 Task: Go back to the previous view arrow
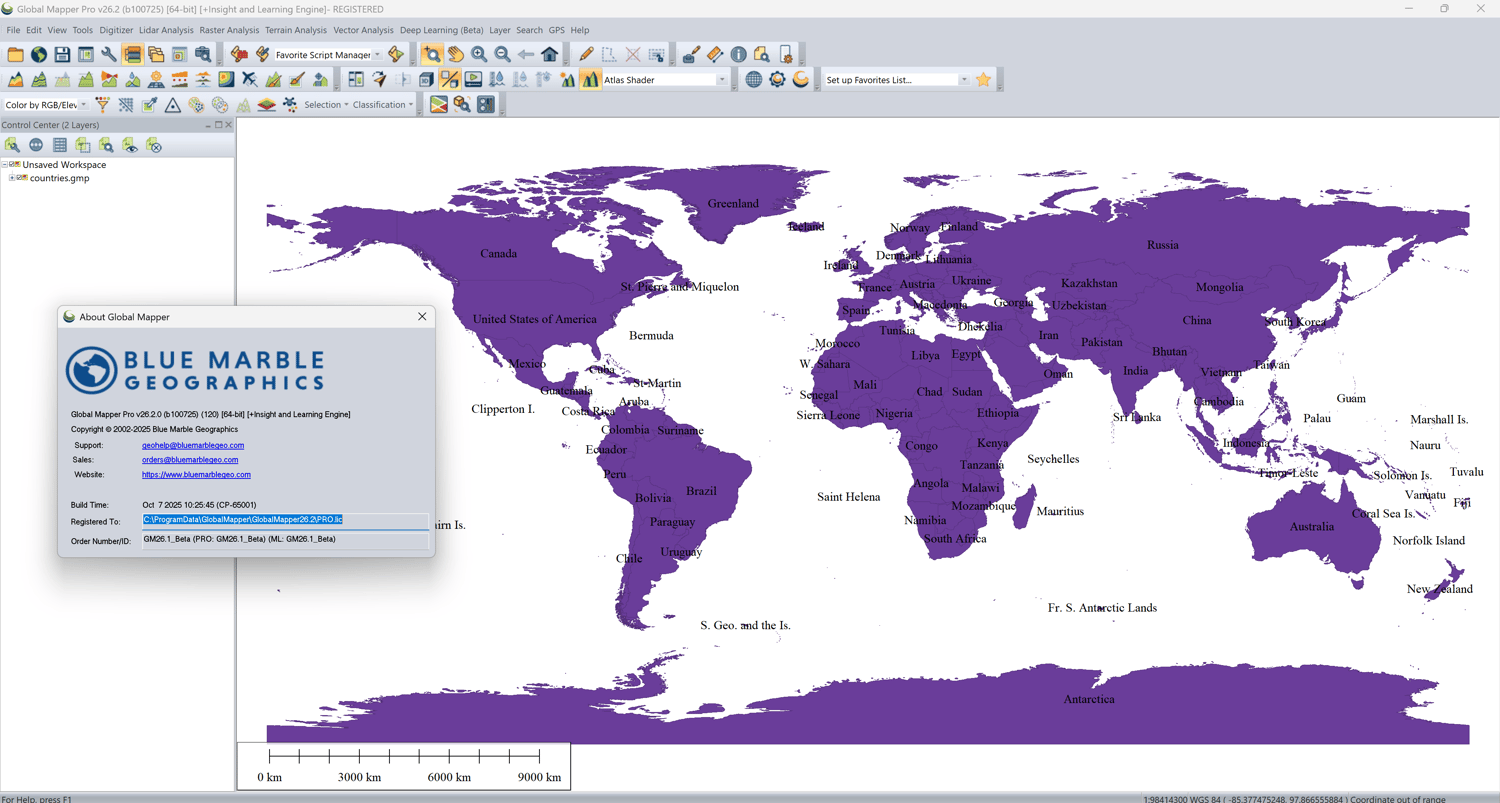tap(526, 55)
